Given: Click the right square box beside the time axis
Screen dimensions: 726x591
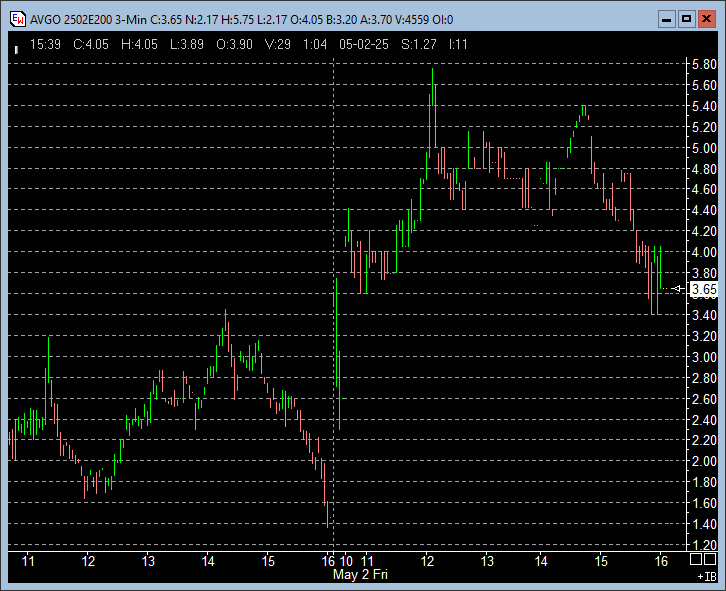Looking at the screenshot, I should pos(710,559).
